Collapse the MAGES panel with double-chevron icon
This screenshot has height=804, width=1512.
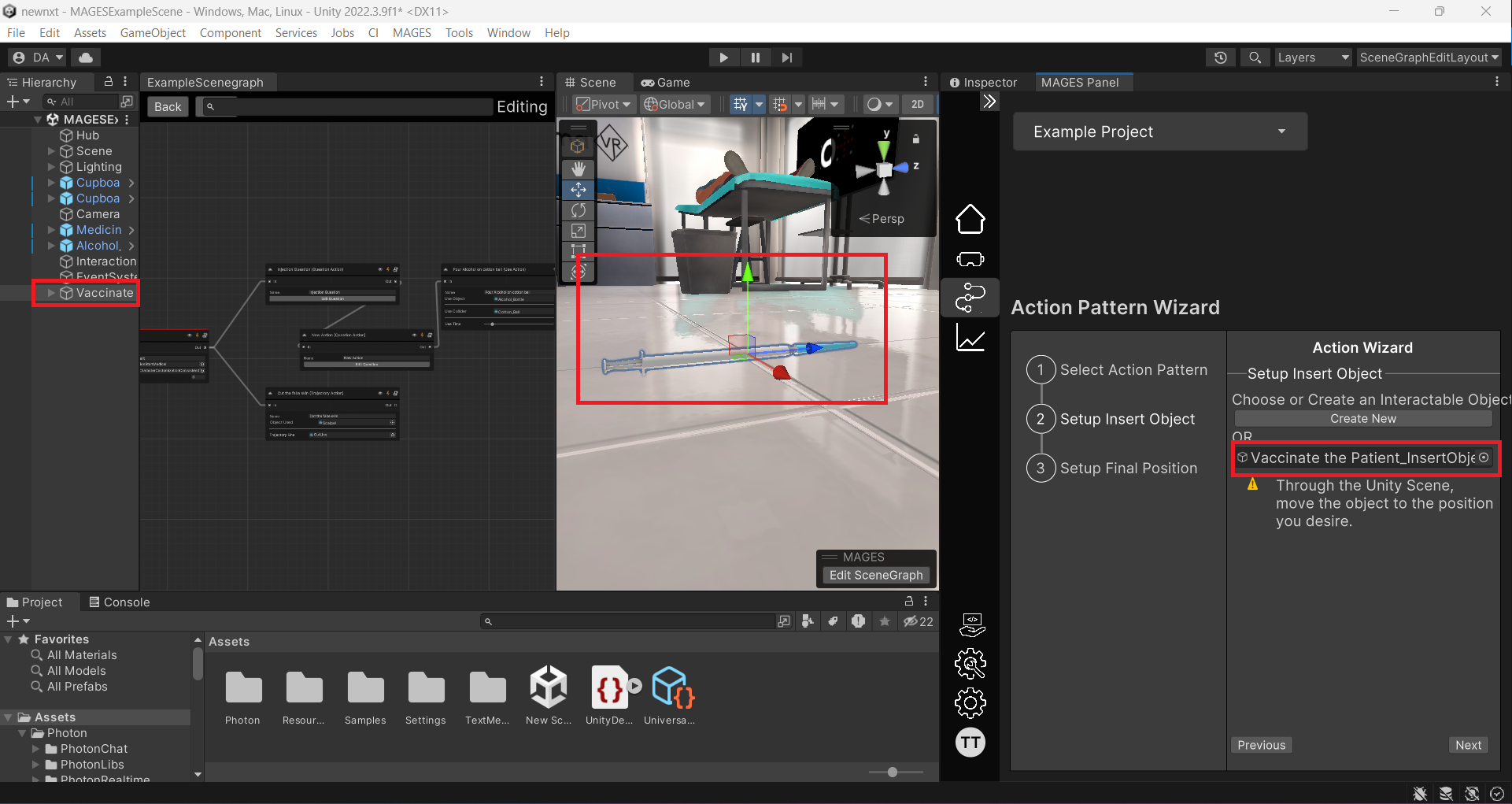(x=989, y=102)
